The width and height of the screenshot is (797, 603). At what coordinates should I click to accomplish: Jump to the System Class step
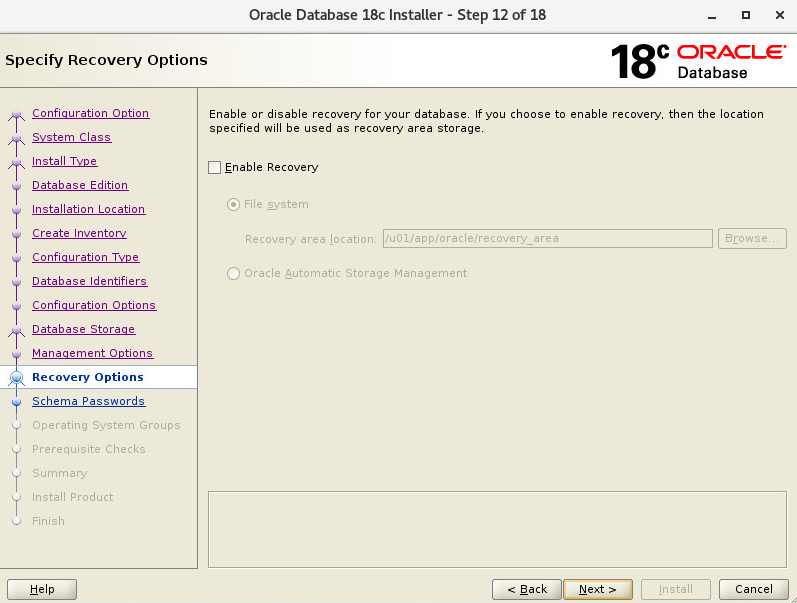[72, 137]
